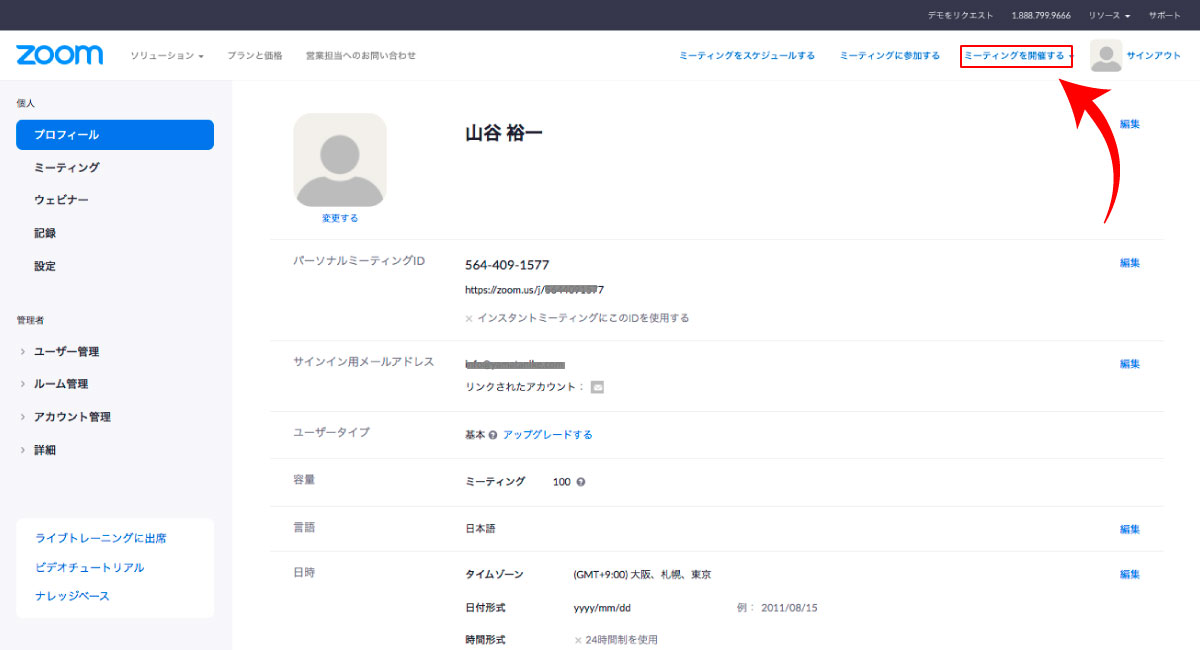Image resolution: width=1200 pixels, height=650 pixels.
Task: Click the name 山谷 裕一
Action: [x=504, y=133]
